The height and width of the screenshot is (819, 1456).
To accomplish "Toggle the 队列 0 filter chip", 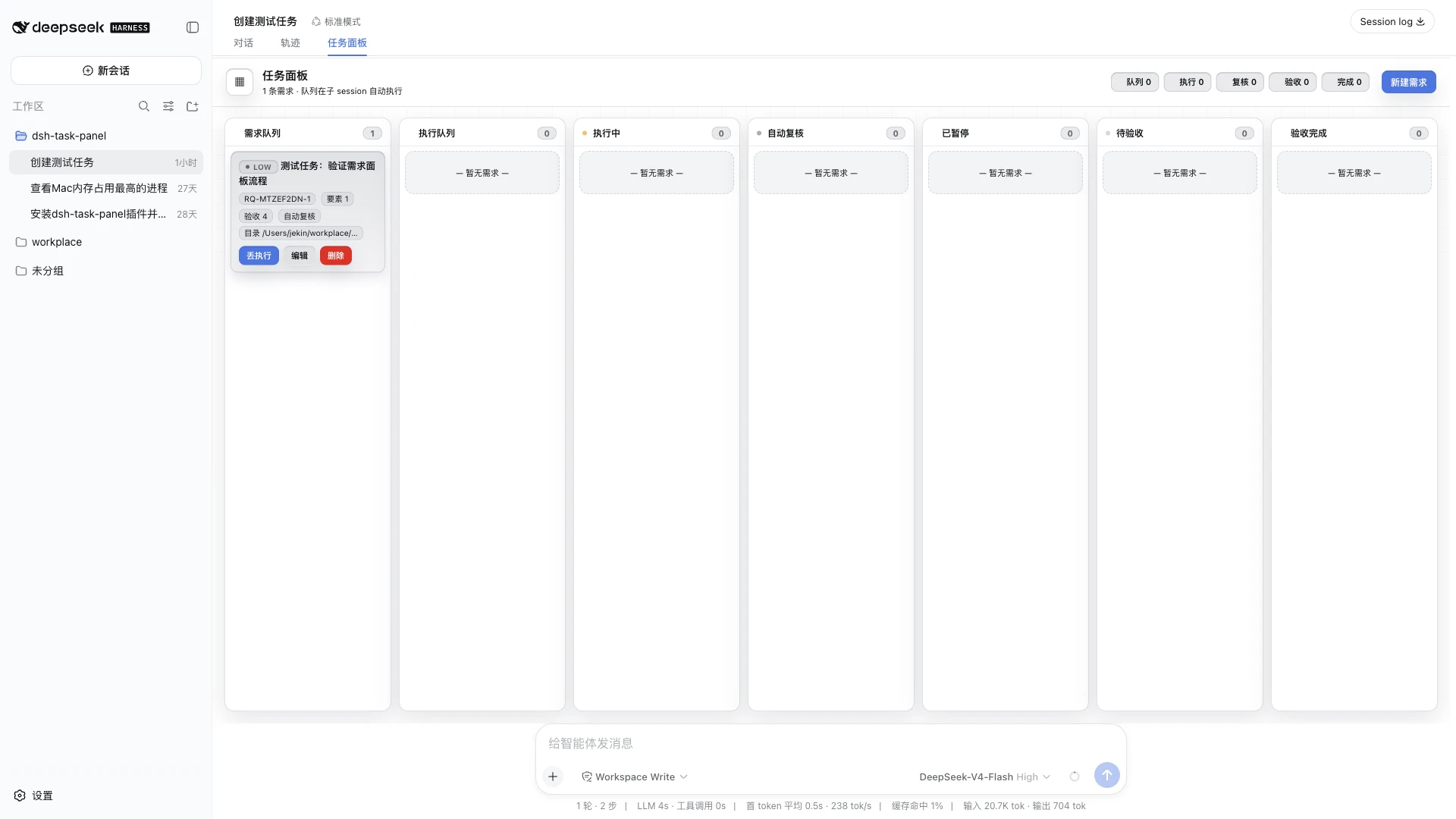I will 1134,82.
